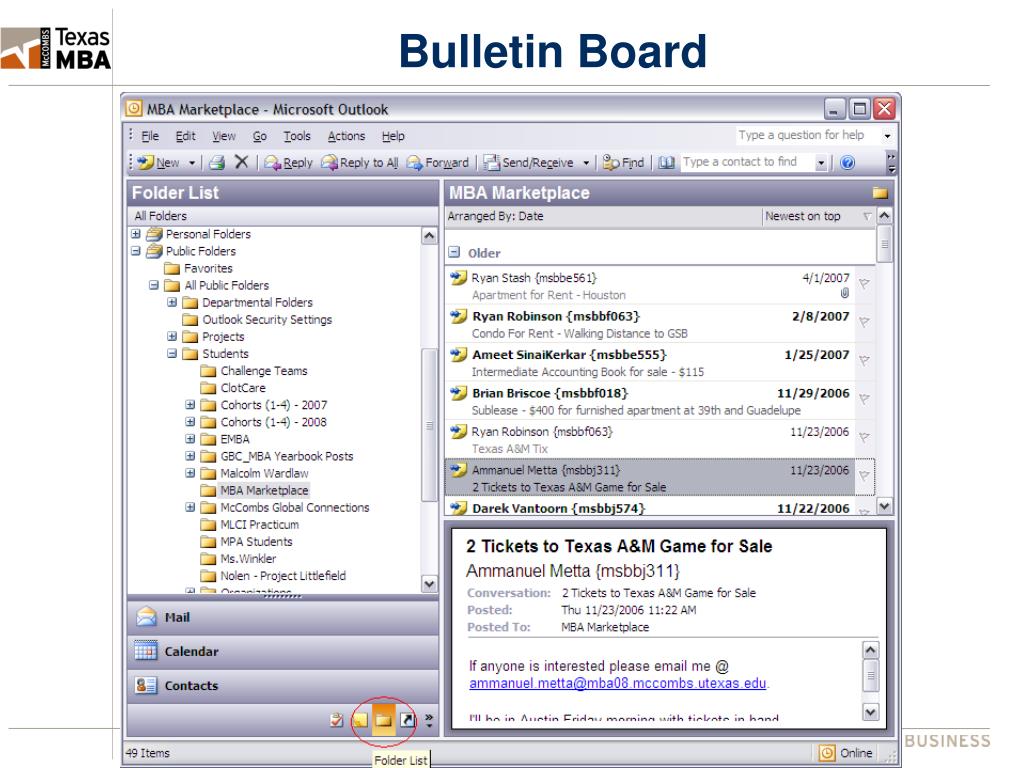Viewport: 1024px width, 768px height.
Task: Click Send/Receive toolbar button
Action: coord(529,163)
